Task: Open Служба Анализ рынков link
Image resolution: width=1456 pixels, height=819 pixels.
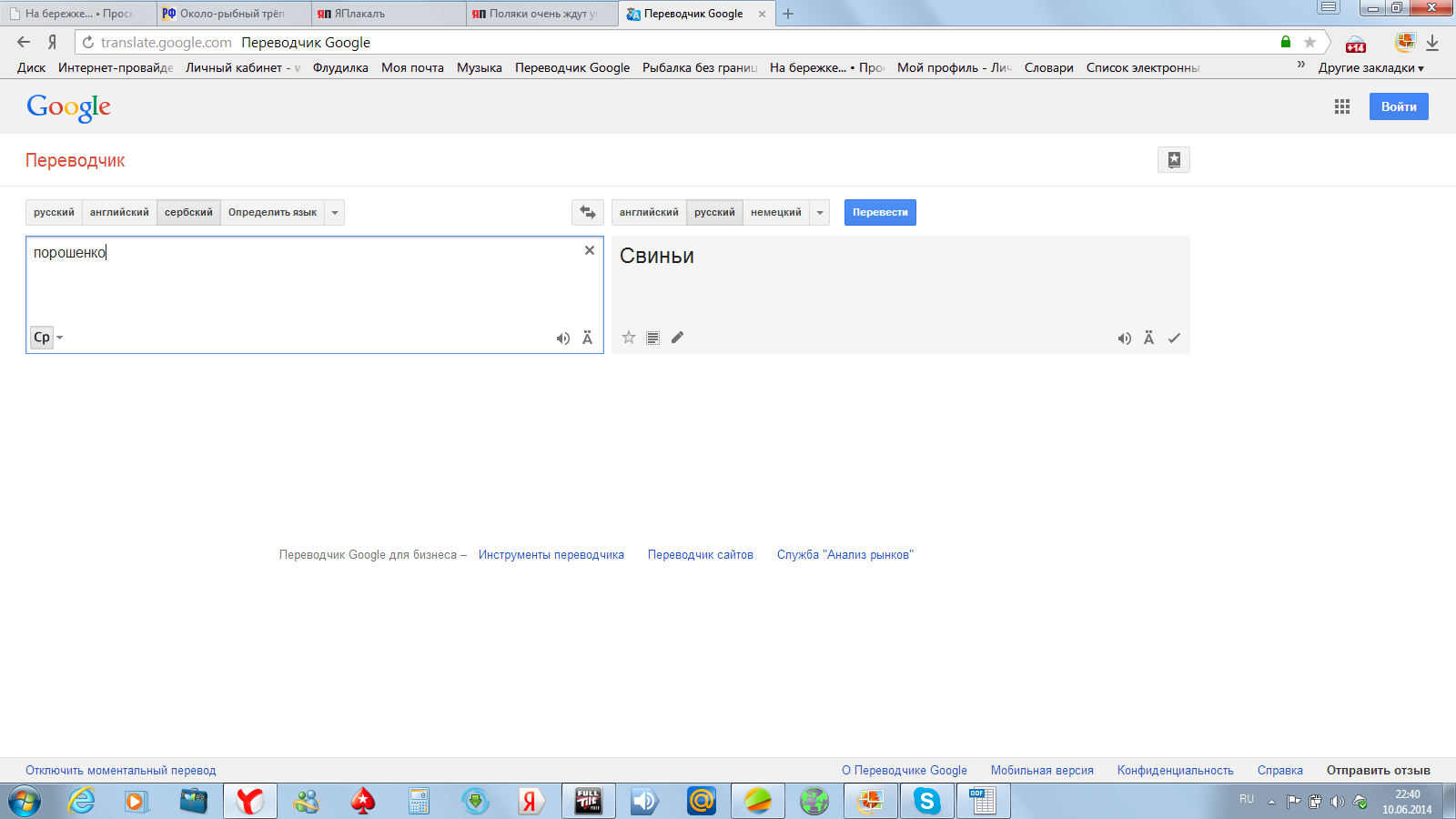Action: 845,555
